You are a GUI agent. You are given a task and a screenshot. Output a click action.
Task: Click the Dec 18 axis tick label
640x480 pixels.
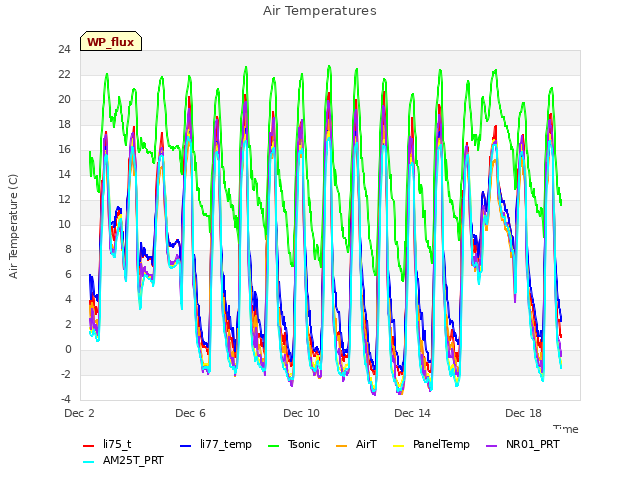[523, 413]
